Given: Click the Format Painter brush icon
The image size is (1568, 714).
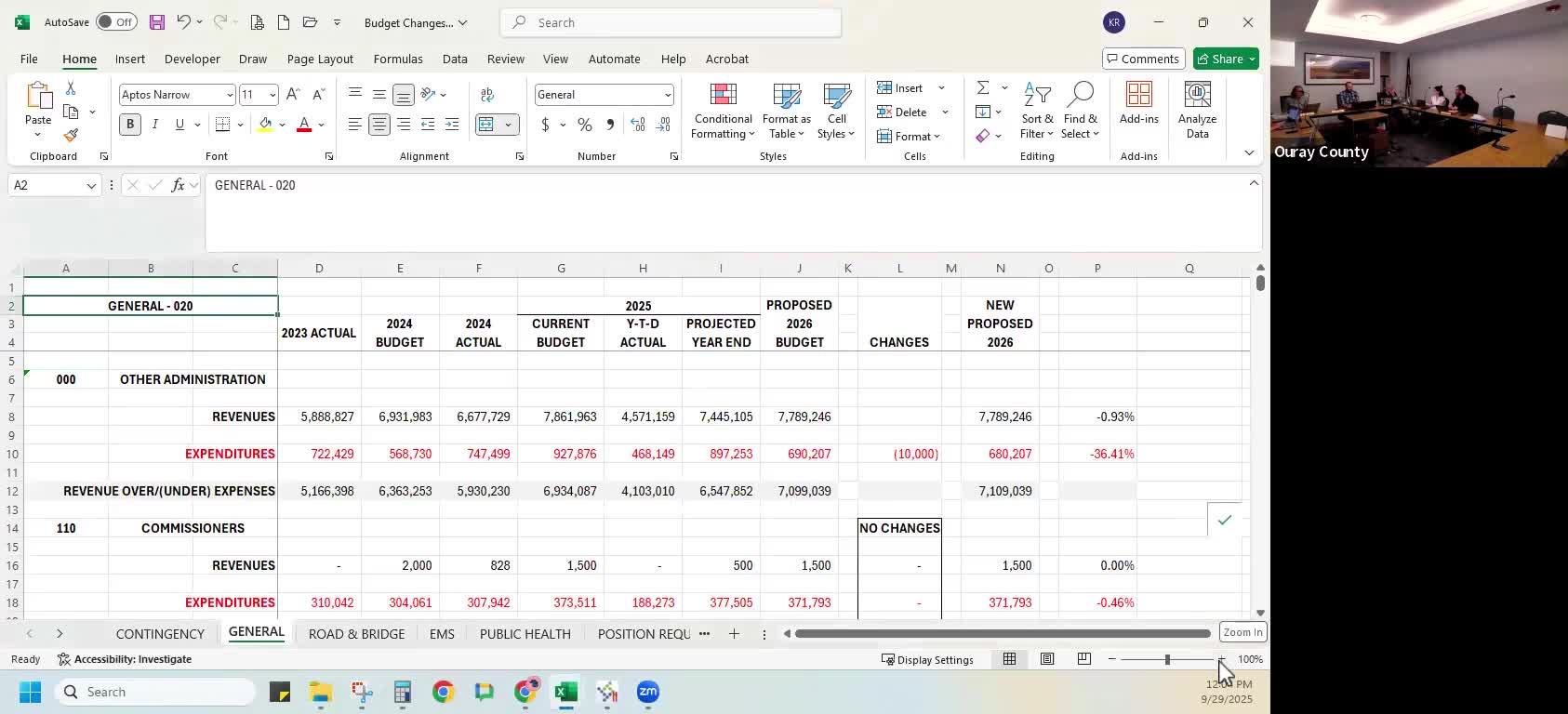Looking at the screenshot, I should (x=71, y=136).
